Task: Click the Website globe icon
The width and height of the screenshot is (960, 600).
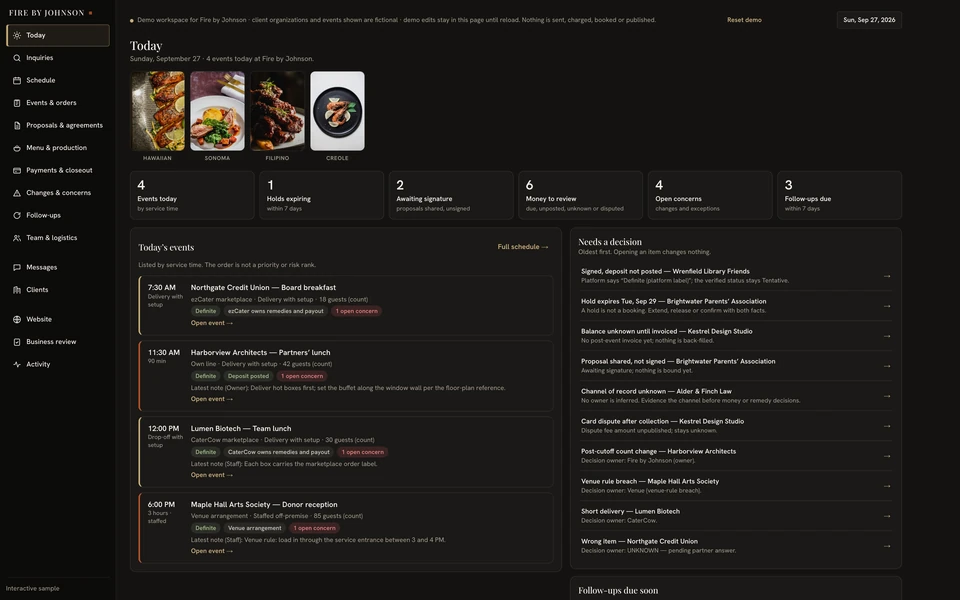Action: click(x=17, y=320)
